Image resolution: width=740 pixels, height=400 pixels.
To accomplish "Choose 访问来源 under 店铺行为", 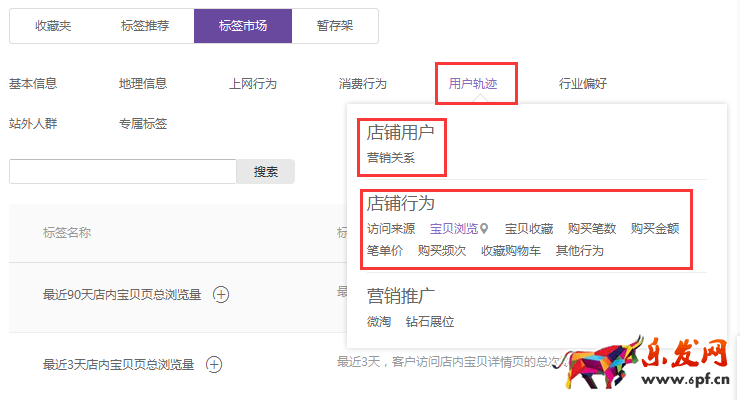I will [x=391, y=229].
